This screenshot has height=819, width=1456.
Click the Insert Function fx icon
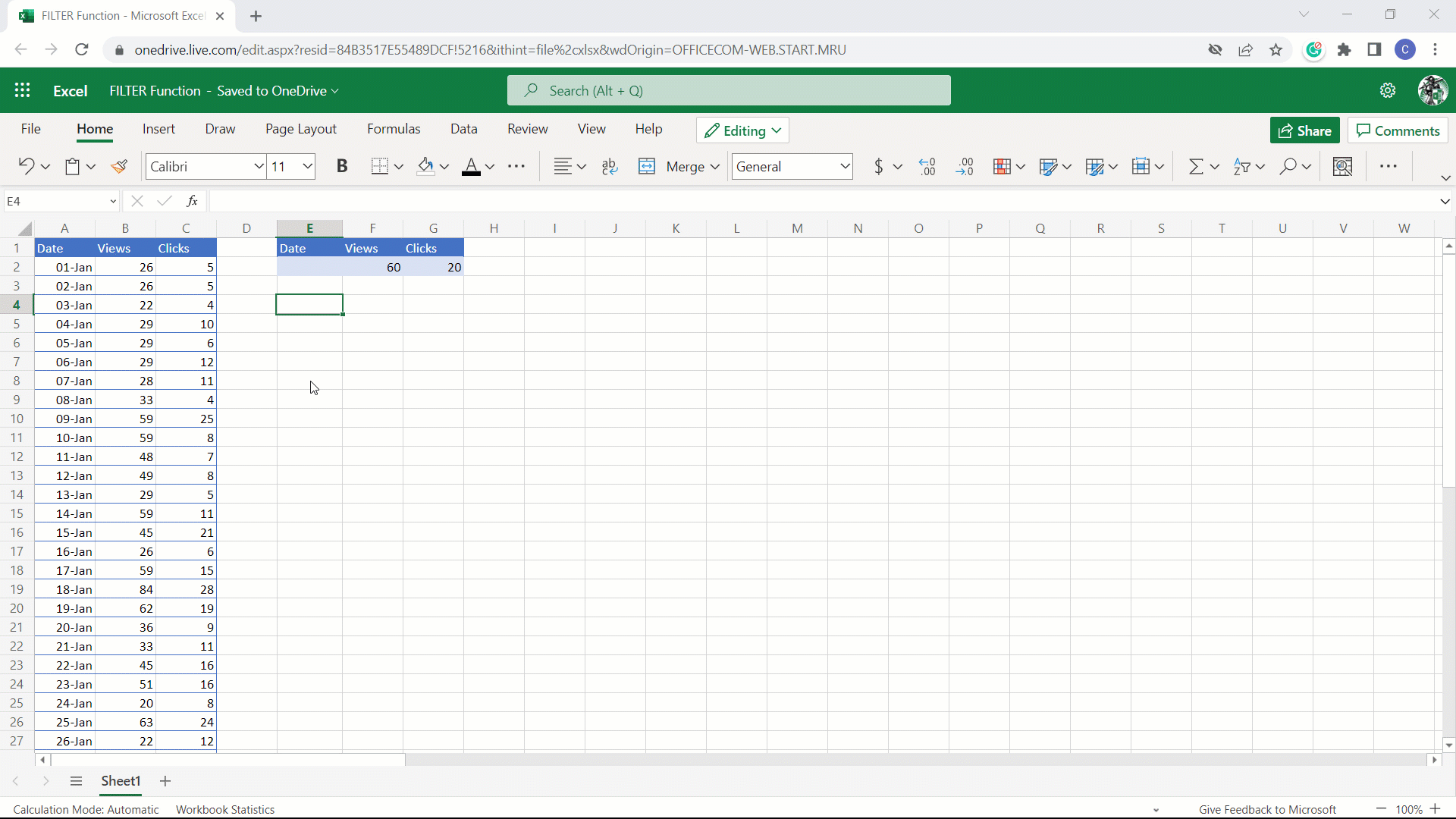click(x=193, y=201)
